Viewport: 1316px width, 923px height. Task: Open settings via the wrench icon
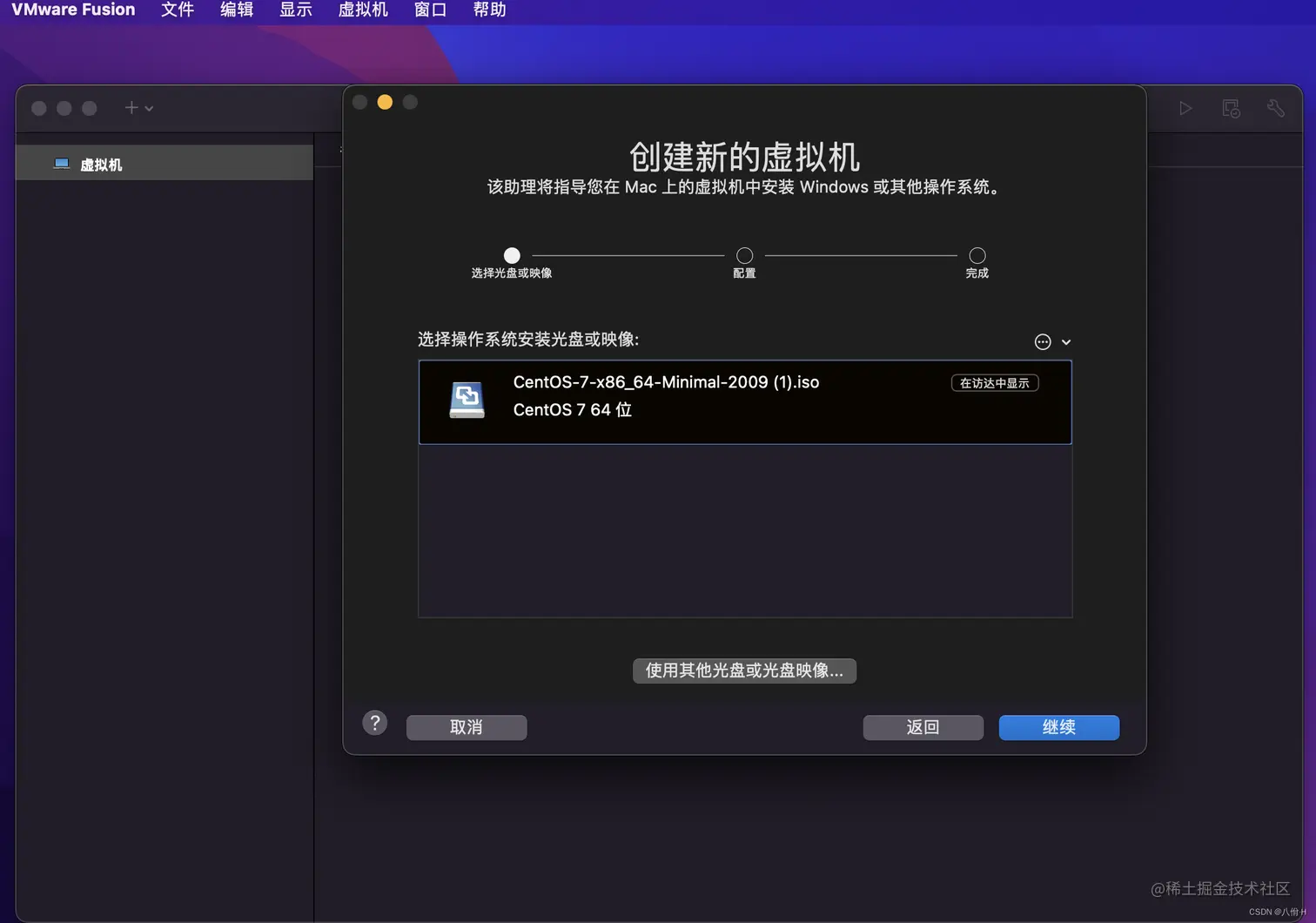click(1276, 108)
